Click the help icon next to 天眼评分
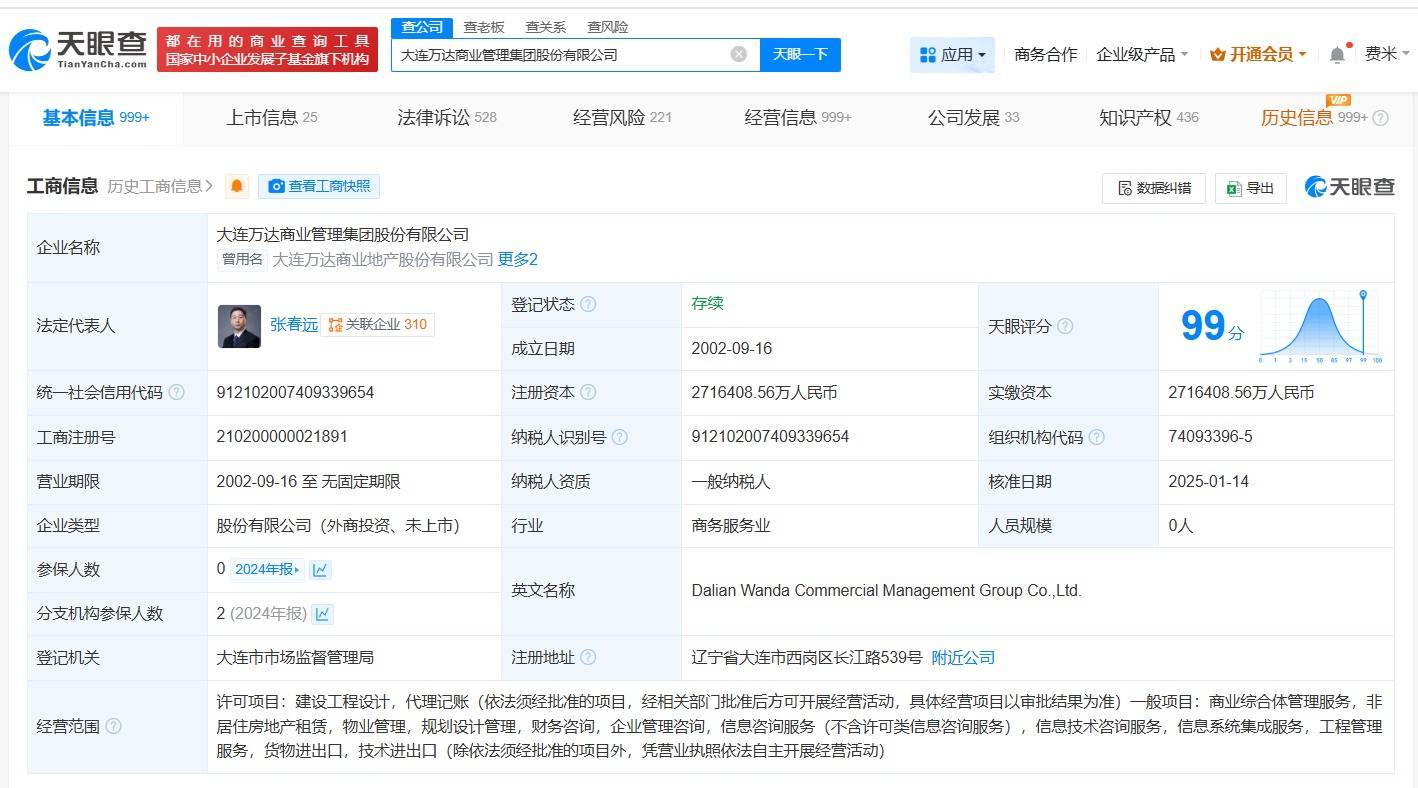 click(1065, 326)
